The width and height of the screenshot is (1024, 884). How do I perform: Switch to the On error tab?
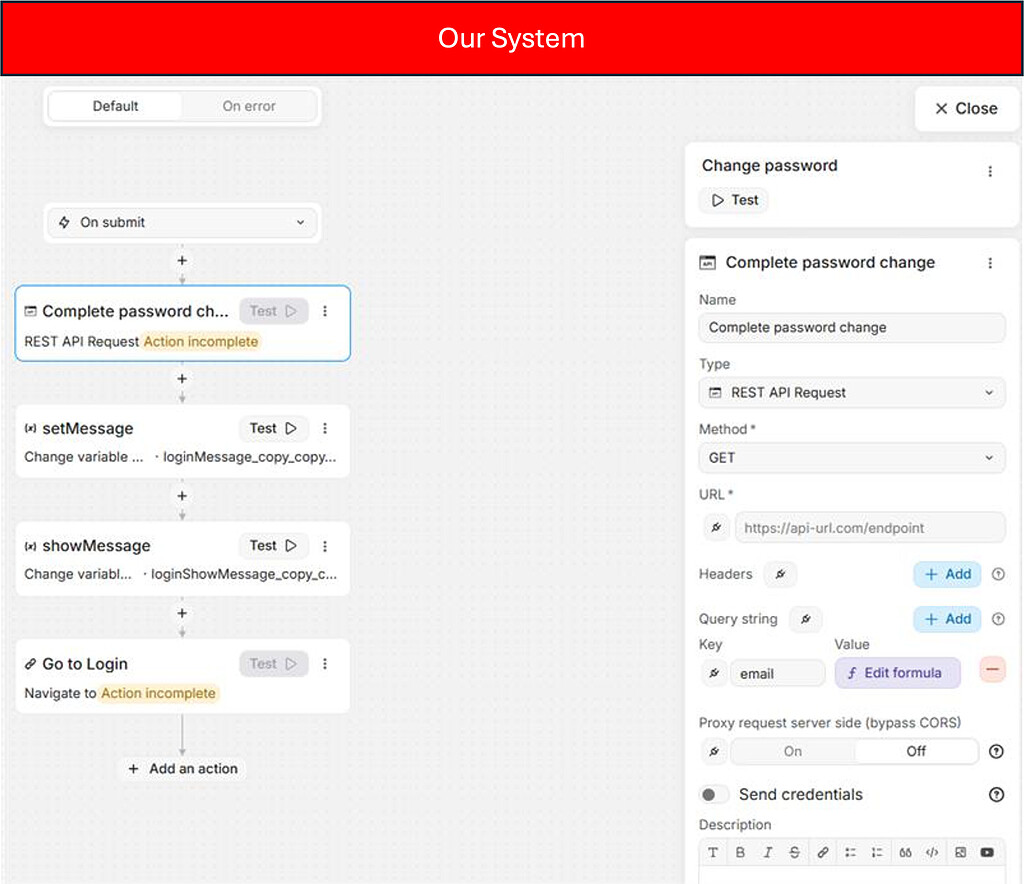click(x=248, y=106)
